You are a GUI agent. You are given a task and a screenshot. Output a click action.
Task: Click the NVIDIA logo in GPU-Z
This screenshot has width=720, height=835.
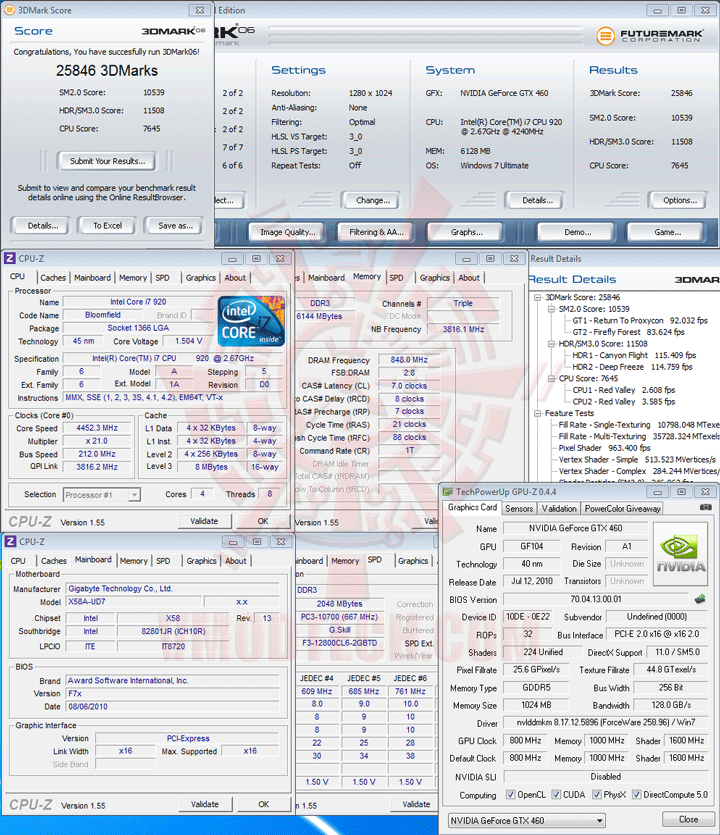pos(681,554)
